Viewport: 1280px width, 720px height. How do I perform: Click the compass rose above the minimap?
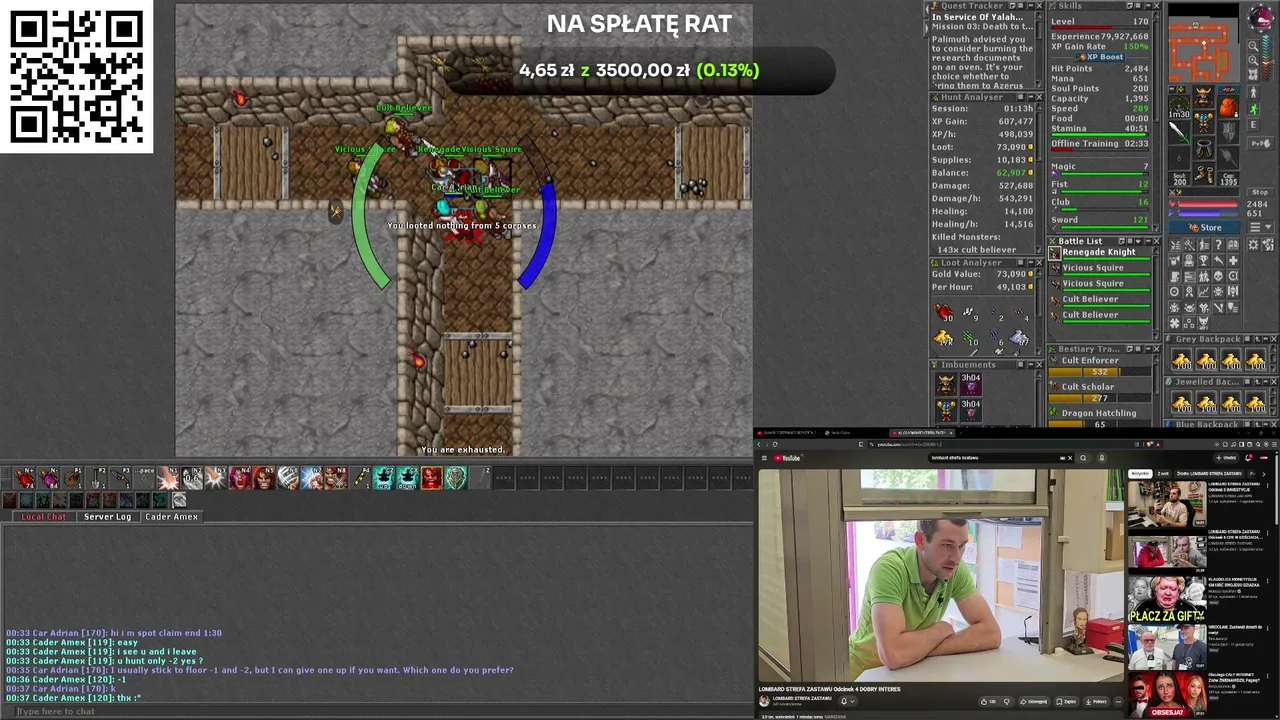point(1261,18)
